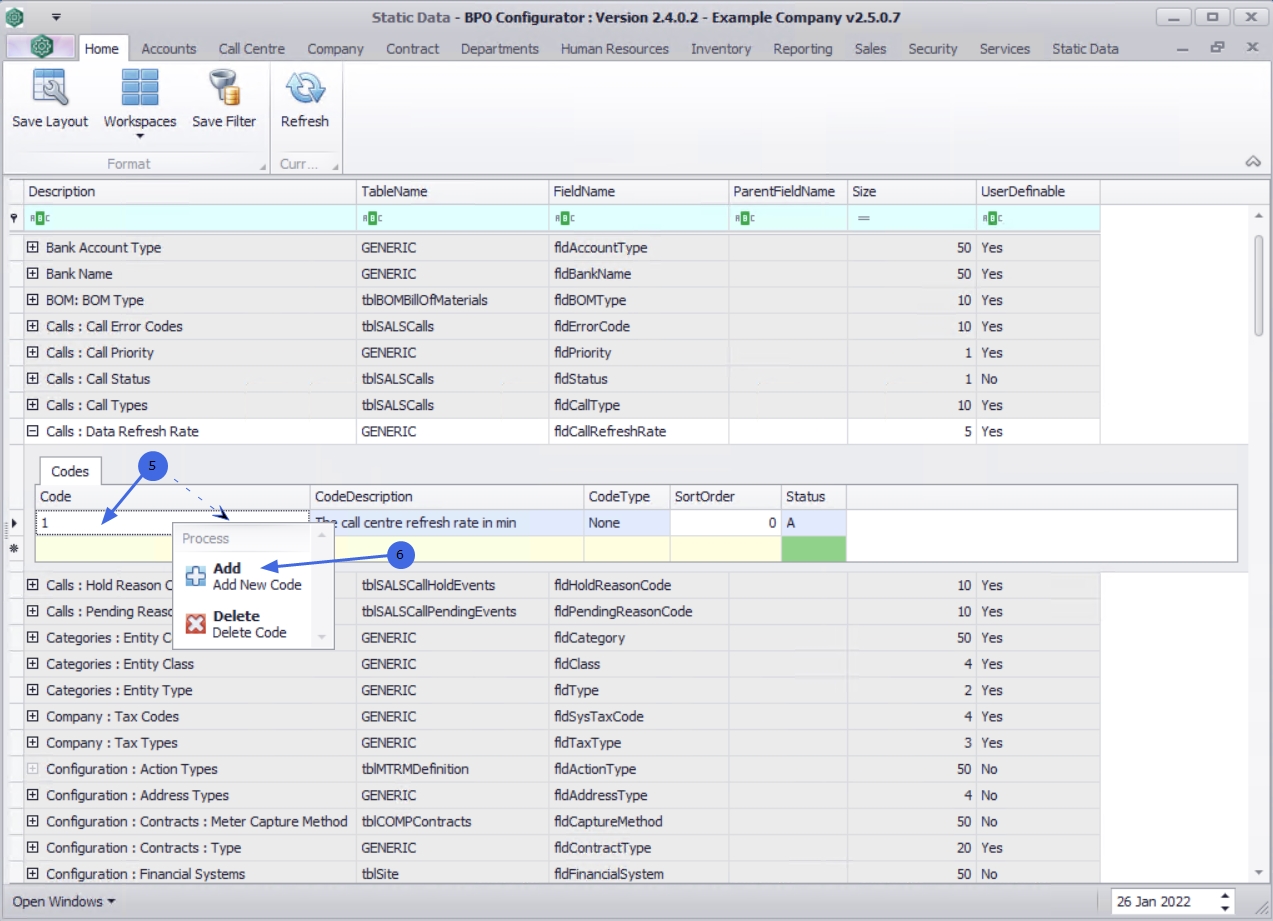Open the Accounts ribbon tab
Image resolution: width=1273 pixels, height=921 pixels.
[x=169, y=48]
